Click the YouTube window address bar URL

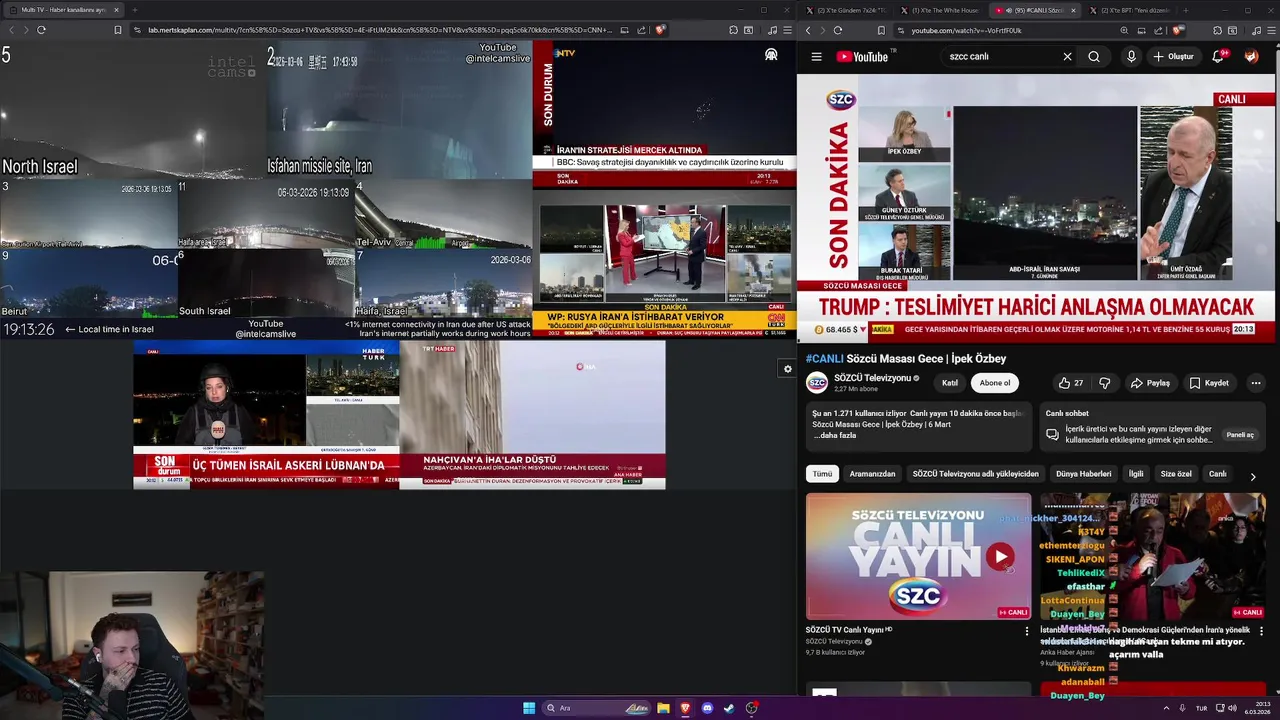(966, 31)
